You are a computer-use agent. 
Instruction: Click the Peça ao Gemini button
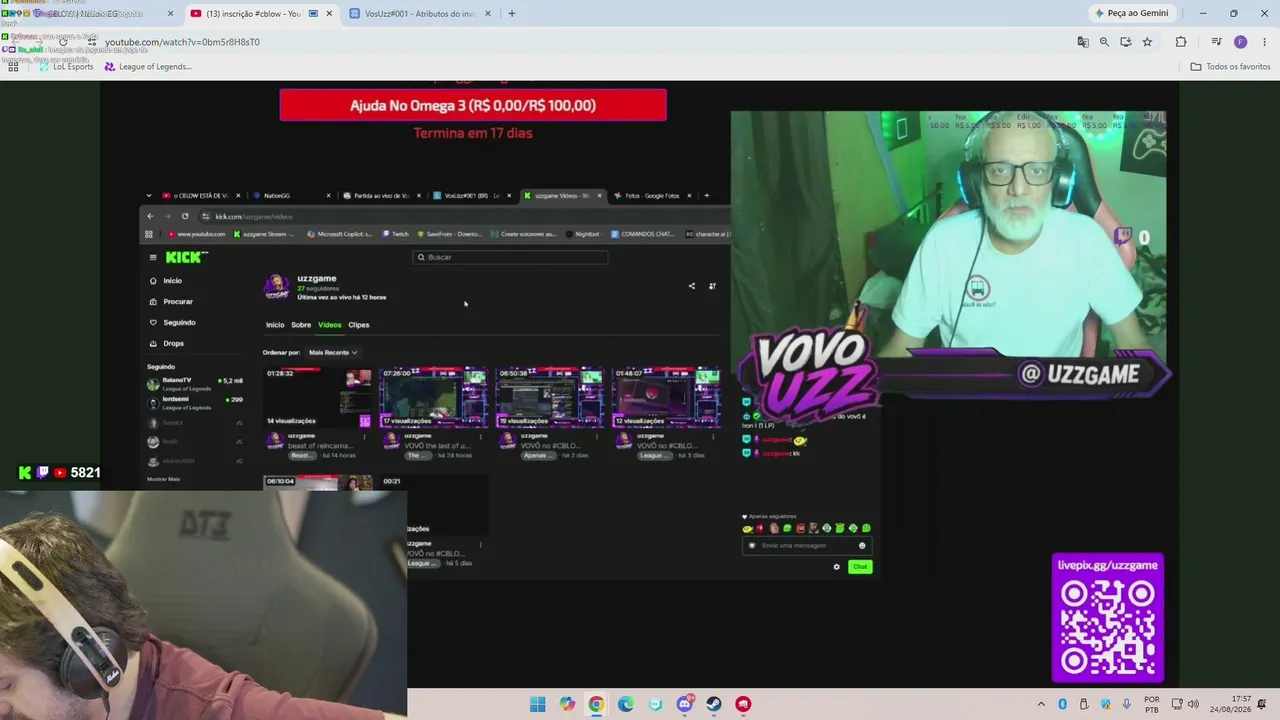tap(1132, 13)
